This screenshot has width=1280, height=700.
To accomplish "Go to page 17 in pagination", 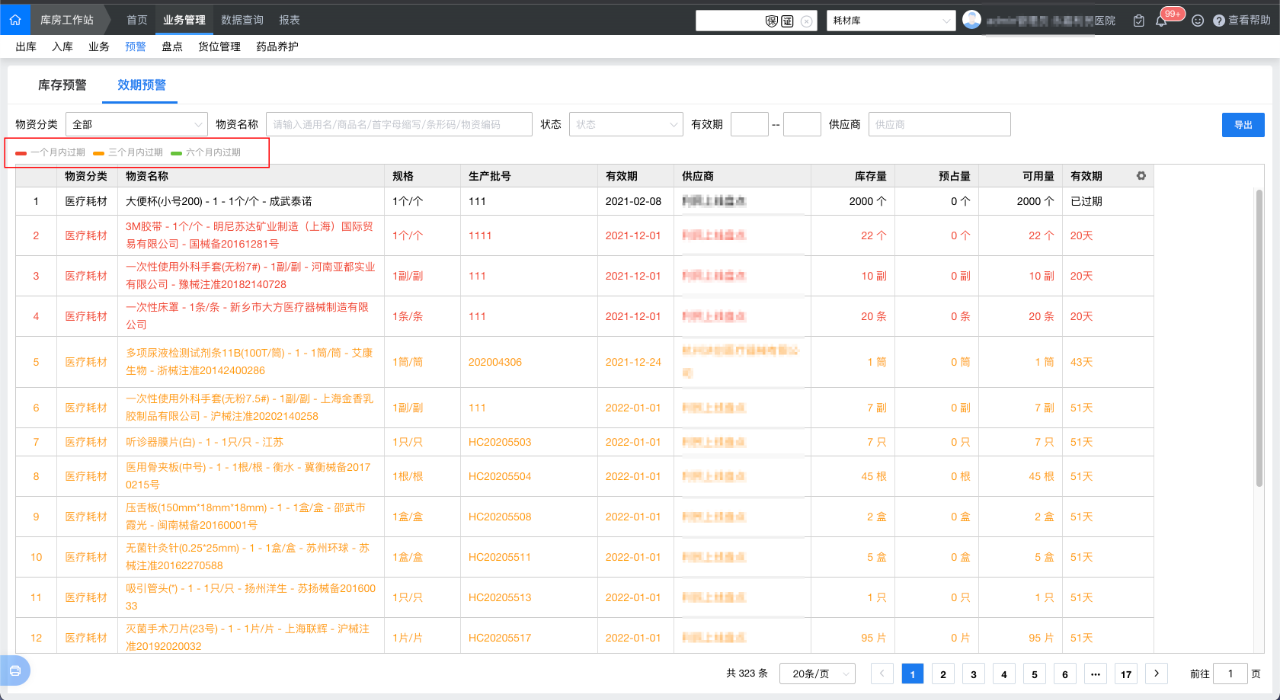I will click(1125, 674).
